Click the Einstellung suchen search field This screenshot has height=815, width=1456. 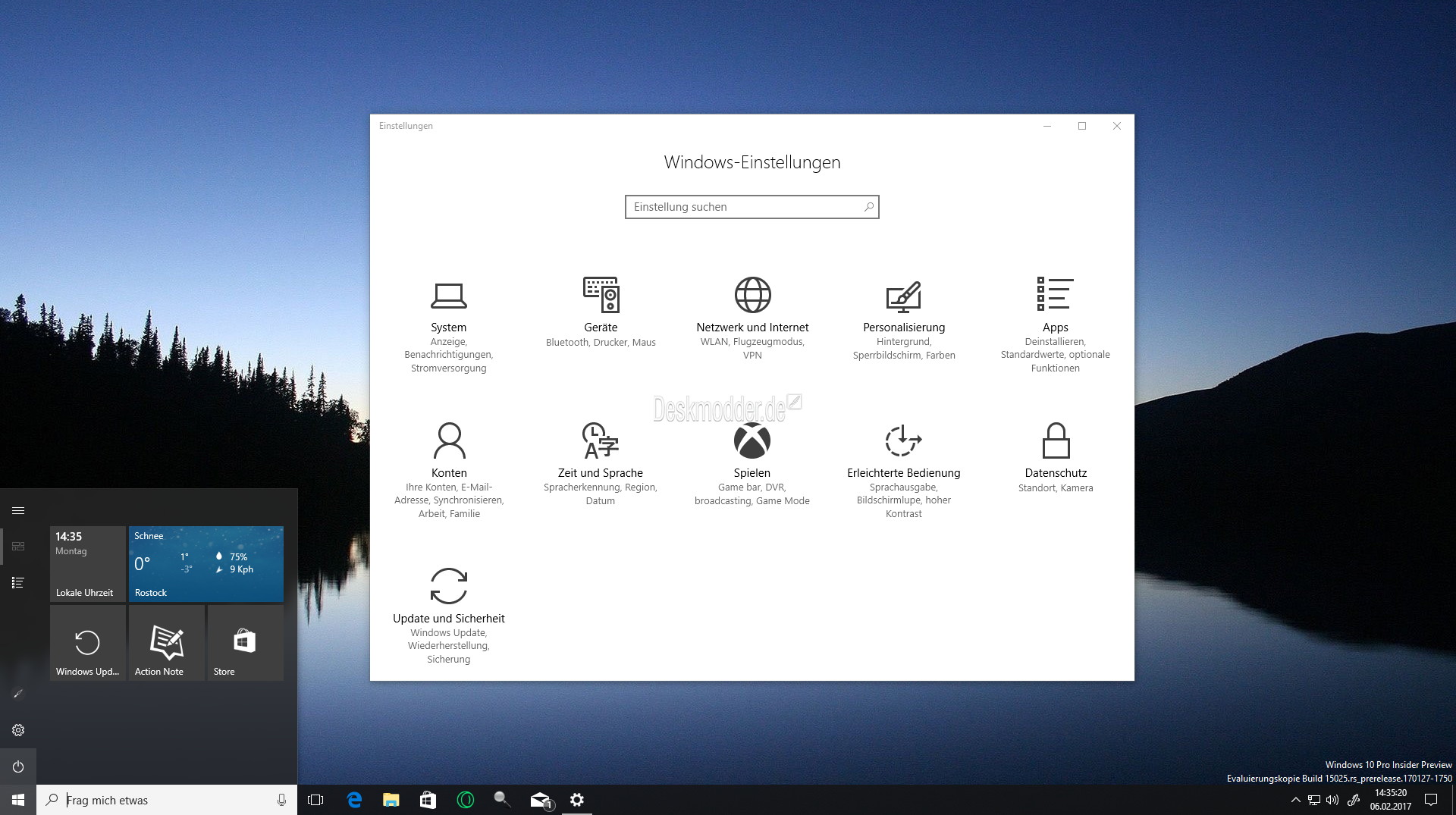[752, 207]
